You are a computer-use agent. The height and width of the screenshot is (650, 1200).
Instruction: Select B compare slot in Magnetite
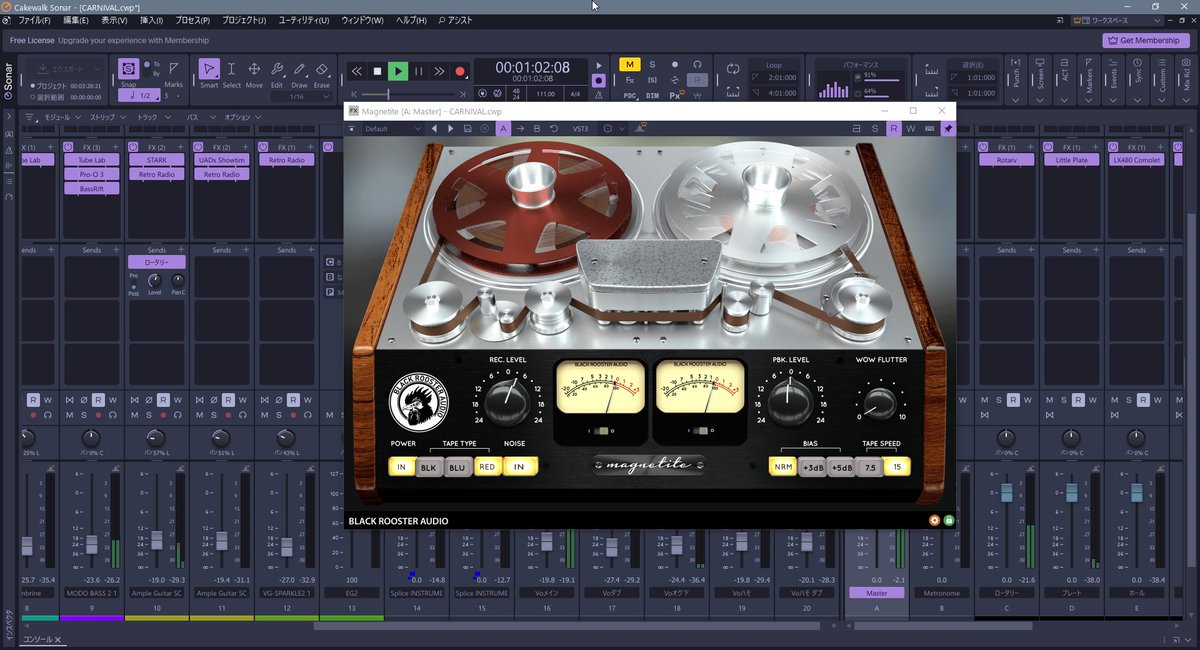click(x=537, y=128)
